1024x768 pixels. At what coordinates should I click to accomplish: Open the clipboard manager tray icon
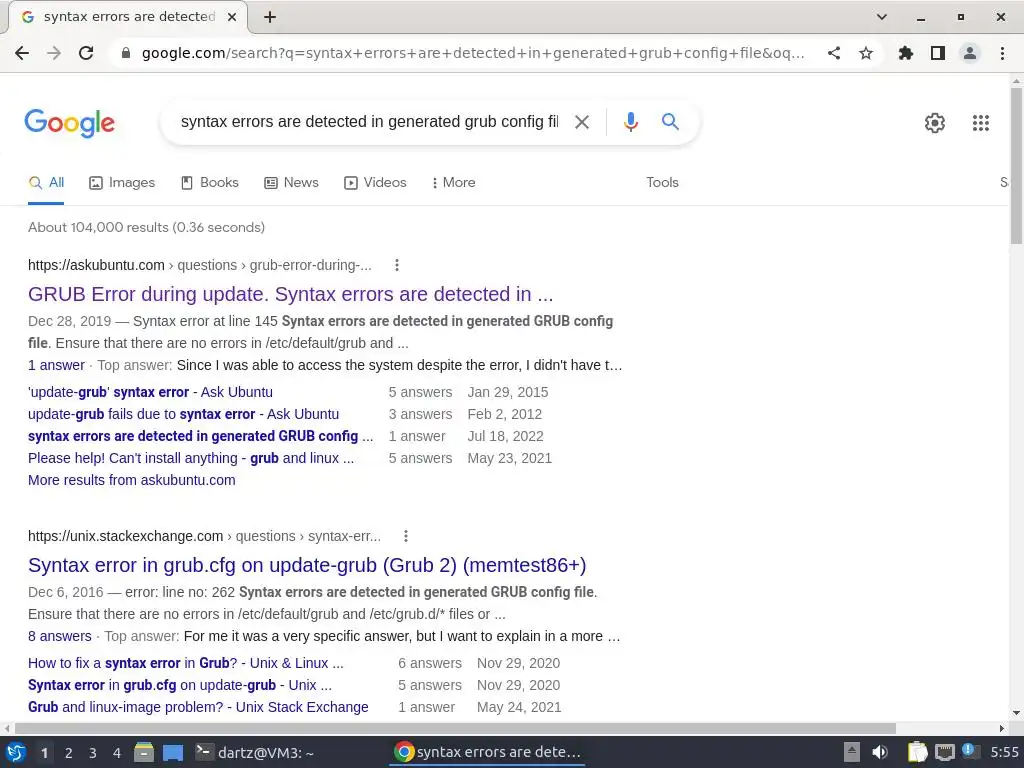918,753
